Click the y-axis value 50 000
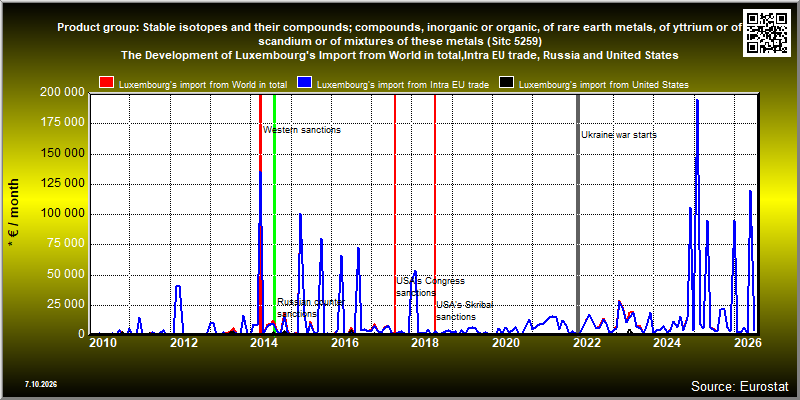Screen dimensions: 800x400 (x=65, y=274)
